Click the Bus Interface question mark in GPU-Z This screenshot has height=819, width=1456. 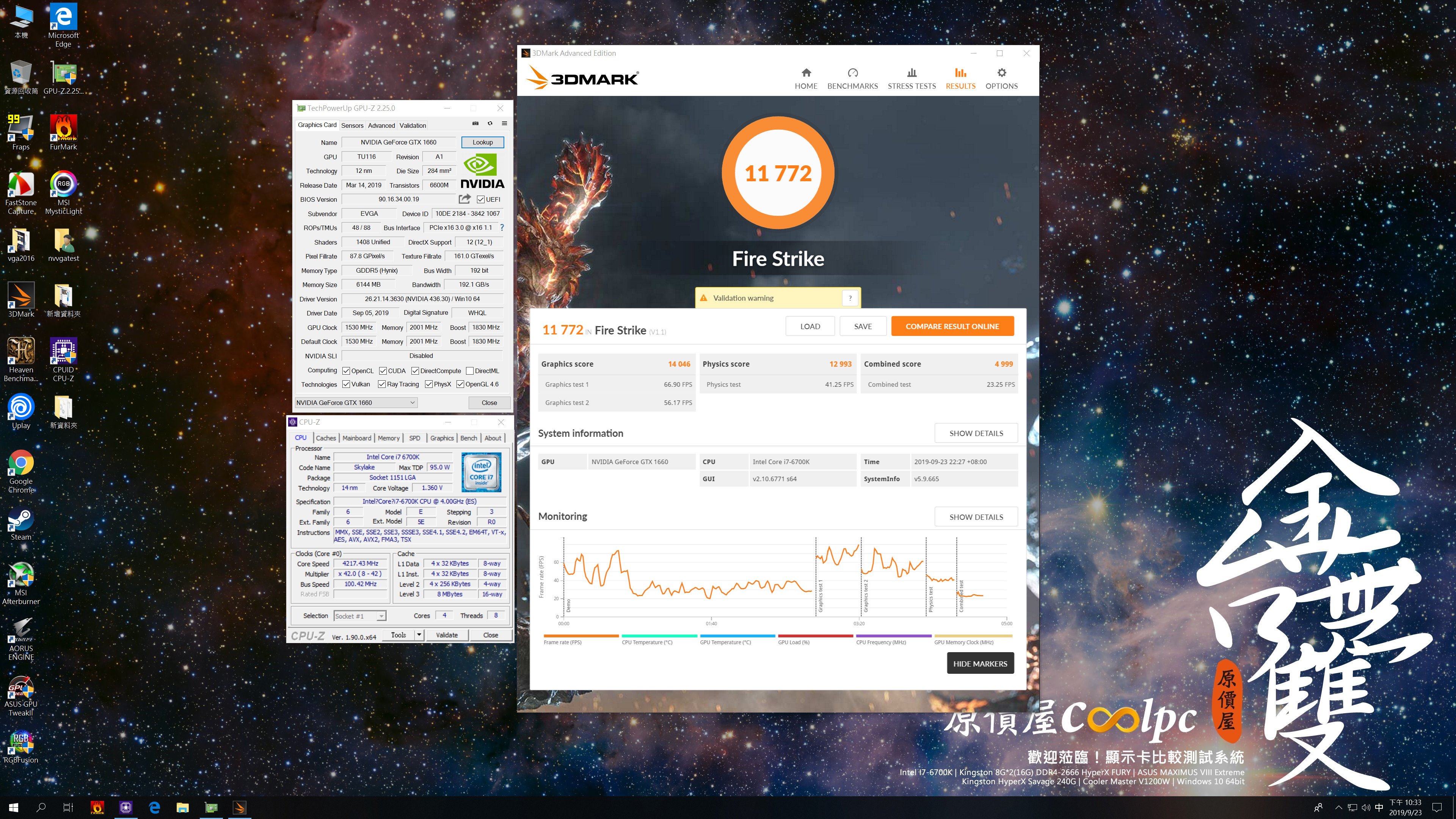click(x=501, y=228)
